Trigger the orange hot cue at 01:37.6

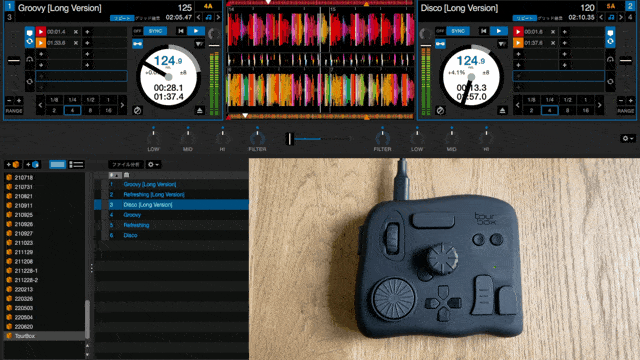518,42
